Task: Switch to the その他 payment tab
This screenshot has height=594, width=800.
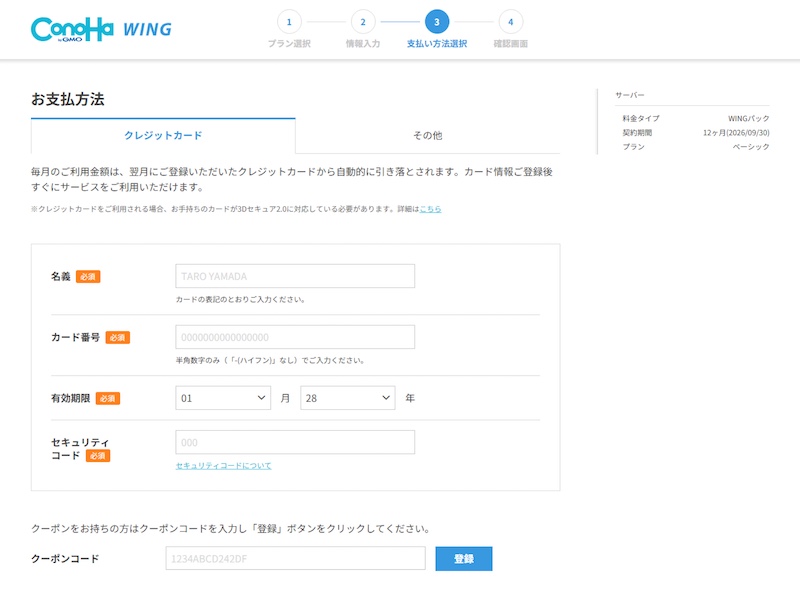Action: point(427,135)
